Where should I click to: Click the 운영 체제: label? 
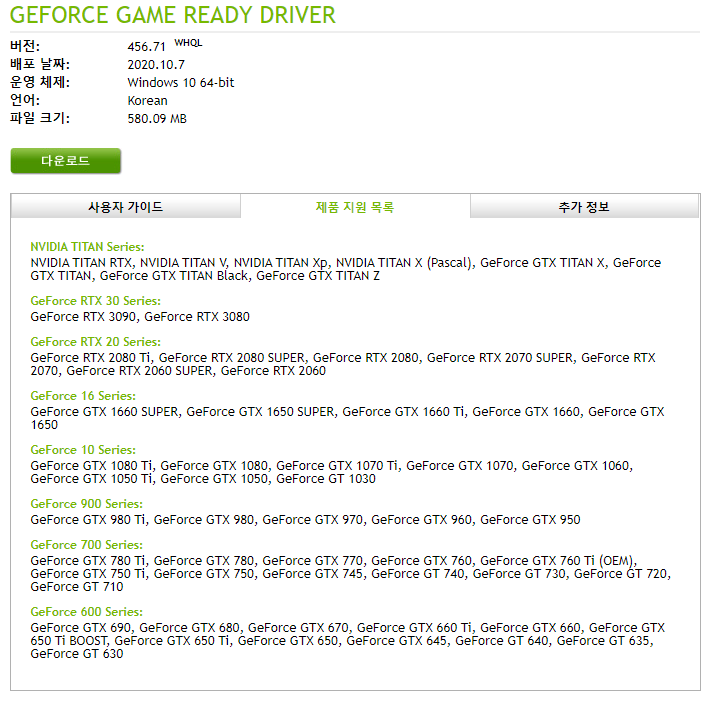(x=40, y=82)
